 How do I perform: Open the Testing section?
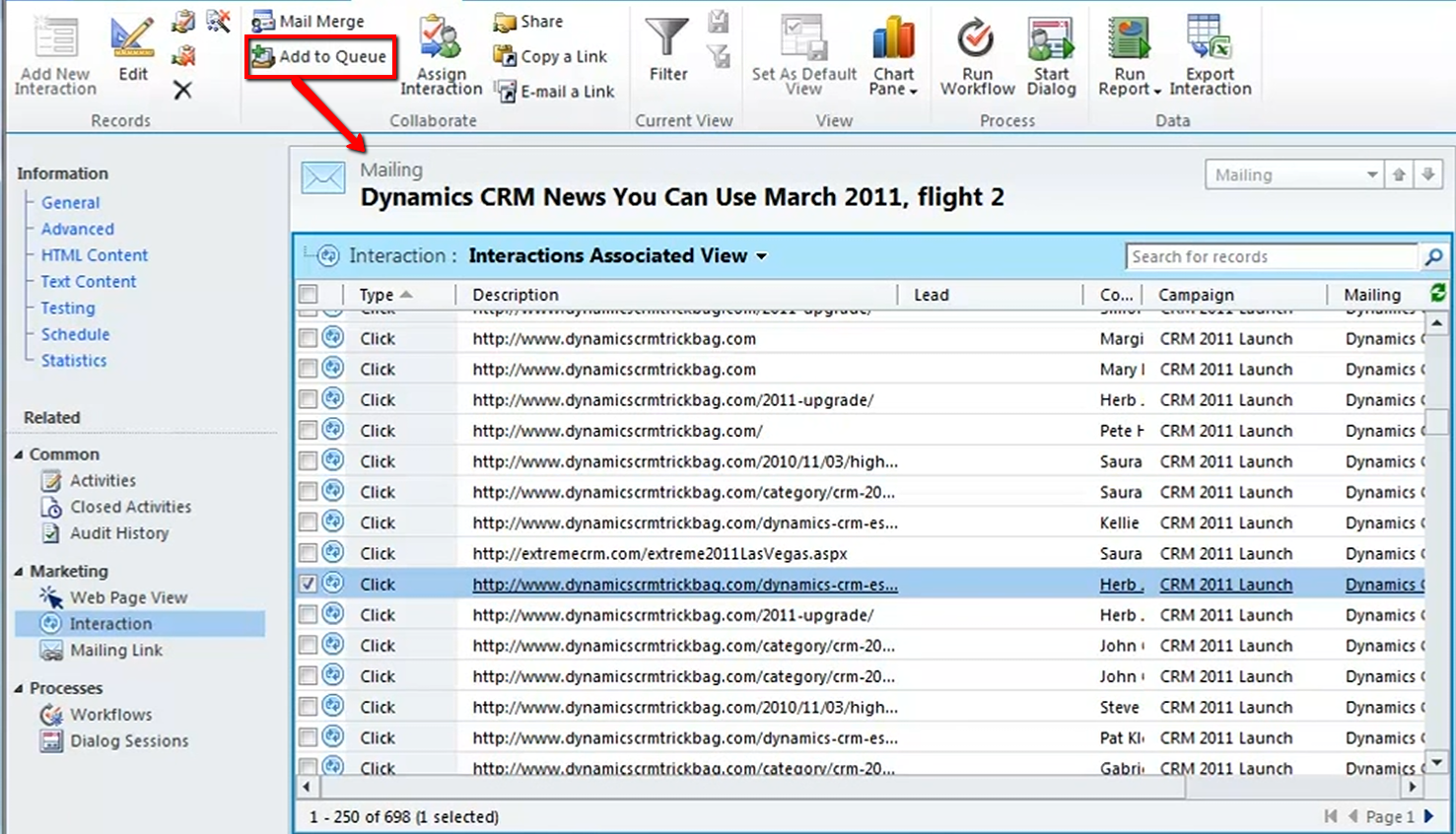click(68, 308)
